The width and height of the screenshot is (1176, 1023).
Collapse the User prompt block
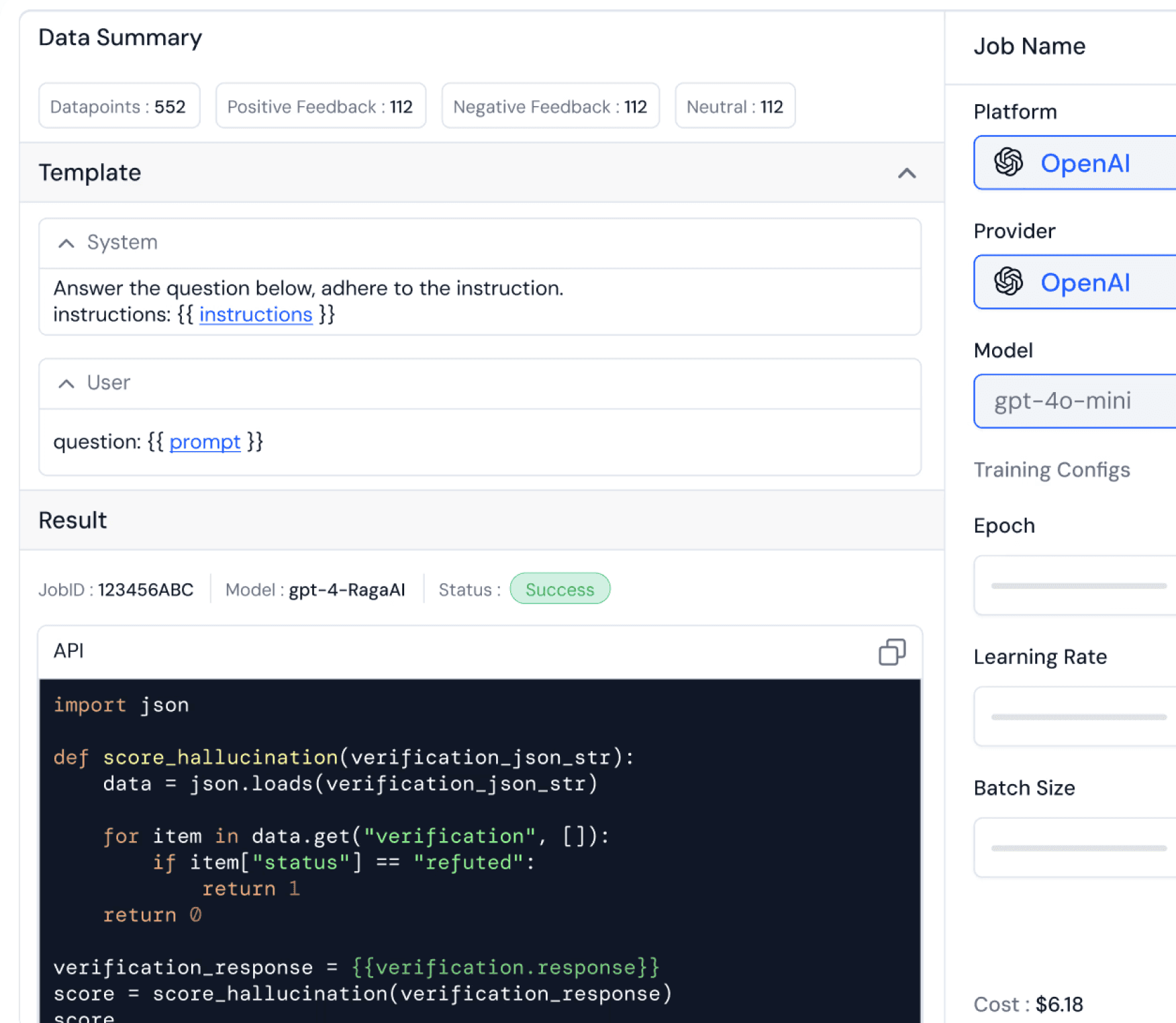click(66, 383)
